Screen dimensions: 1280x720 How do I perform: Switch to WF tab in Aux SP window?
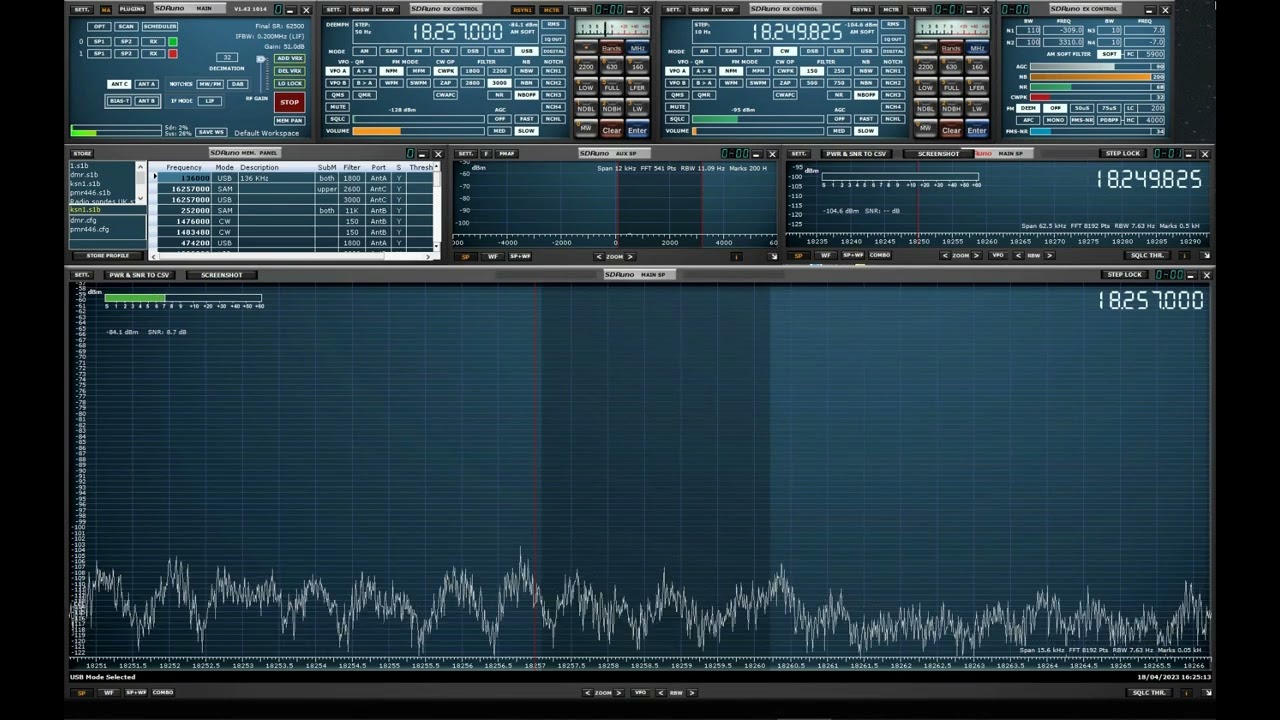pyautogui.click(x=493, y=257)
